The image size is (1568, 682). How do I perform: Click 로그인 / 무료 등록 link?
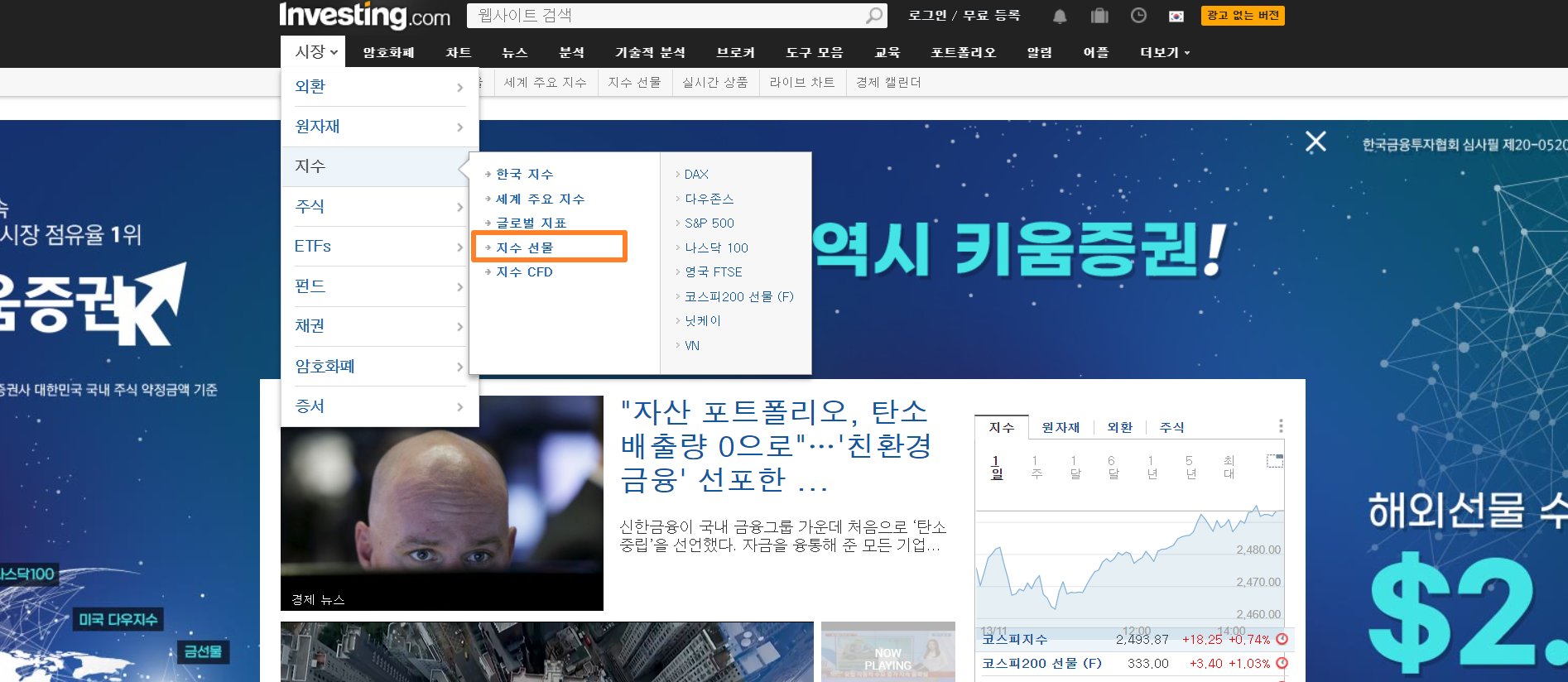[964, 16]
